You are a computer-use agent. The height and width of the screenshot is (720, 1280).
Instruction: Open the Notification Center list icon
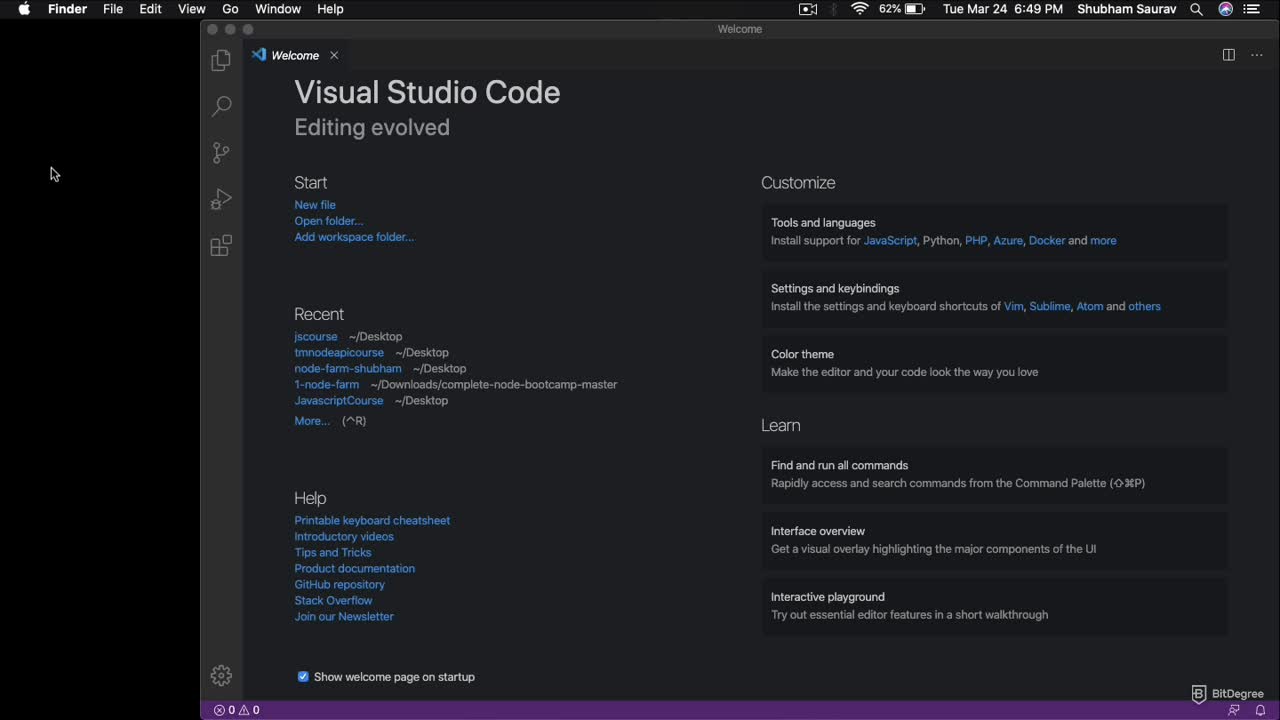click(x=1253, y=9)
